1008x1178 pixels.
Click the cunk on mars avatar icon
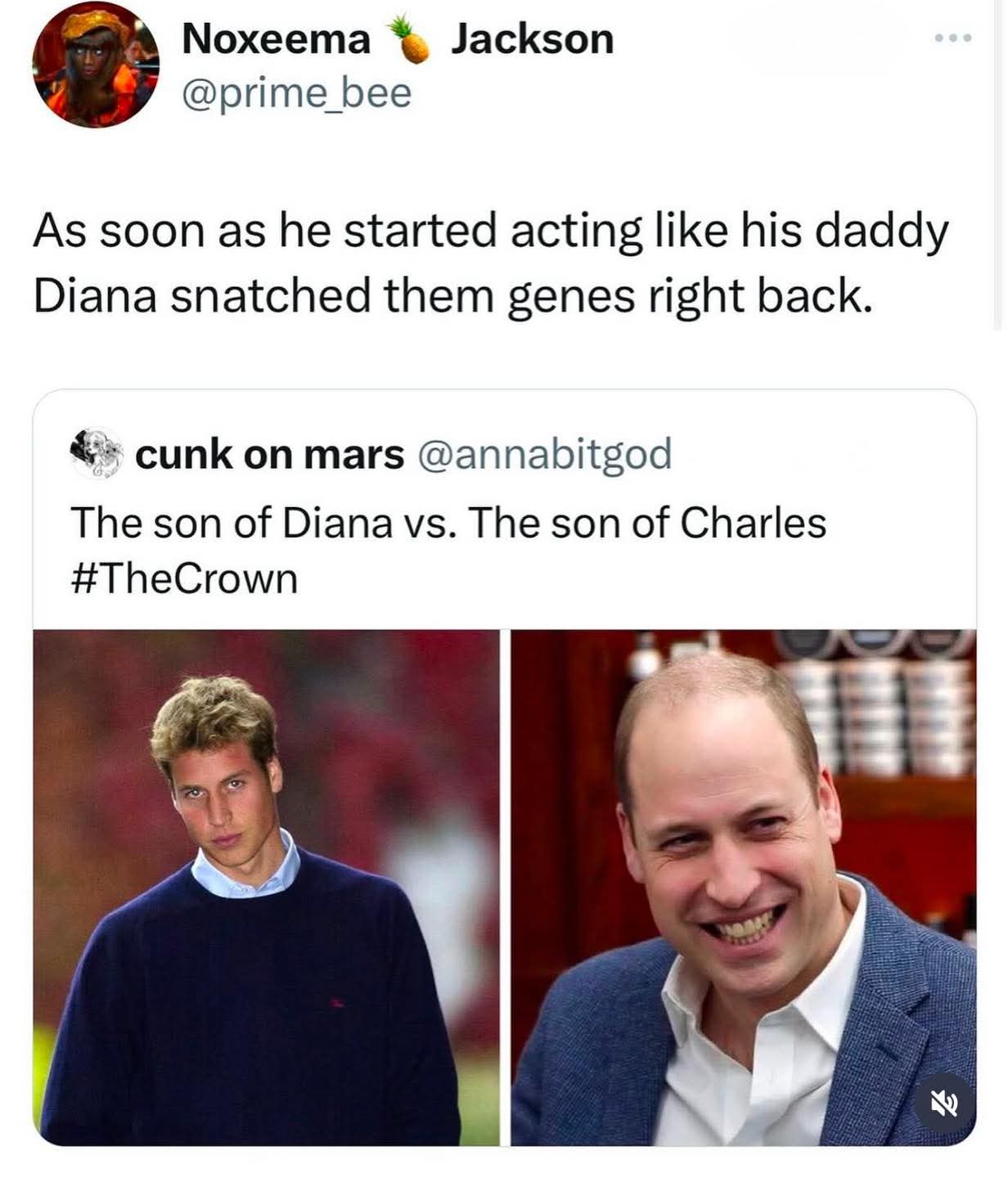(96, 452)
